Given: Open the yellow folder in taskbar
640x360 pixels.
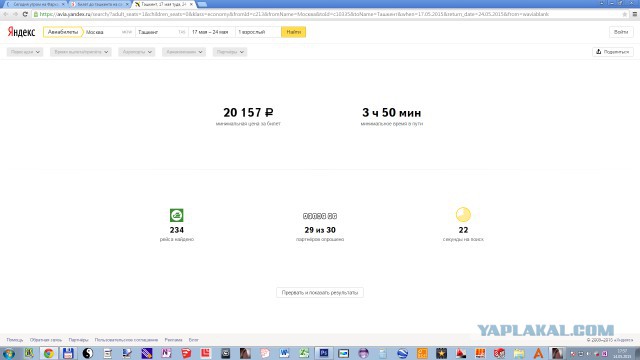Looking at the screenshot, I should pos(519,353).
